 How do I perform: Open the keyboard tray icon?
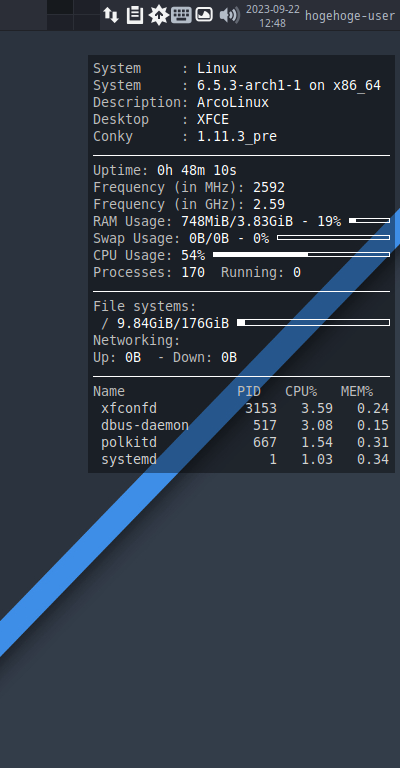(181, 15)
